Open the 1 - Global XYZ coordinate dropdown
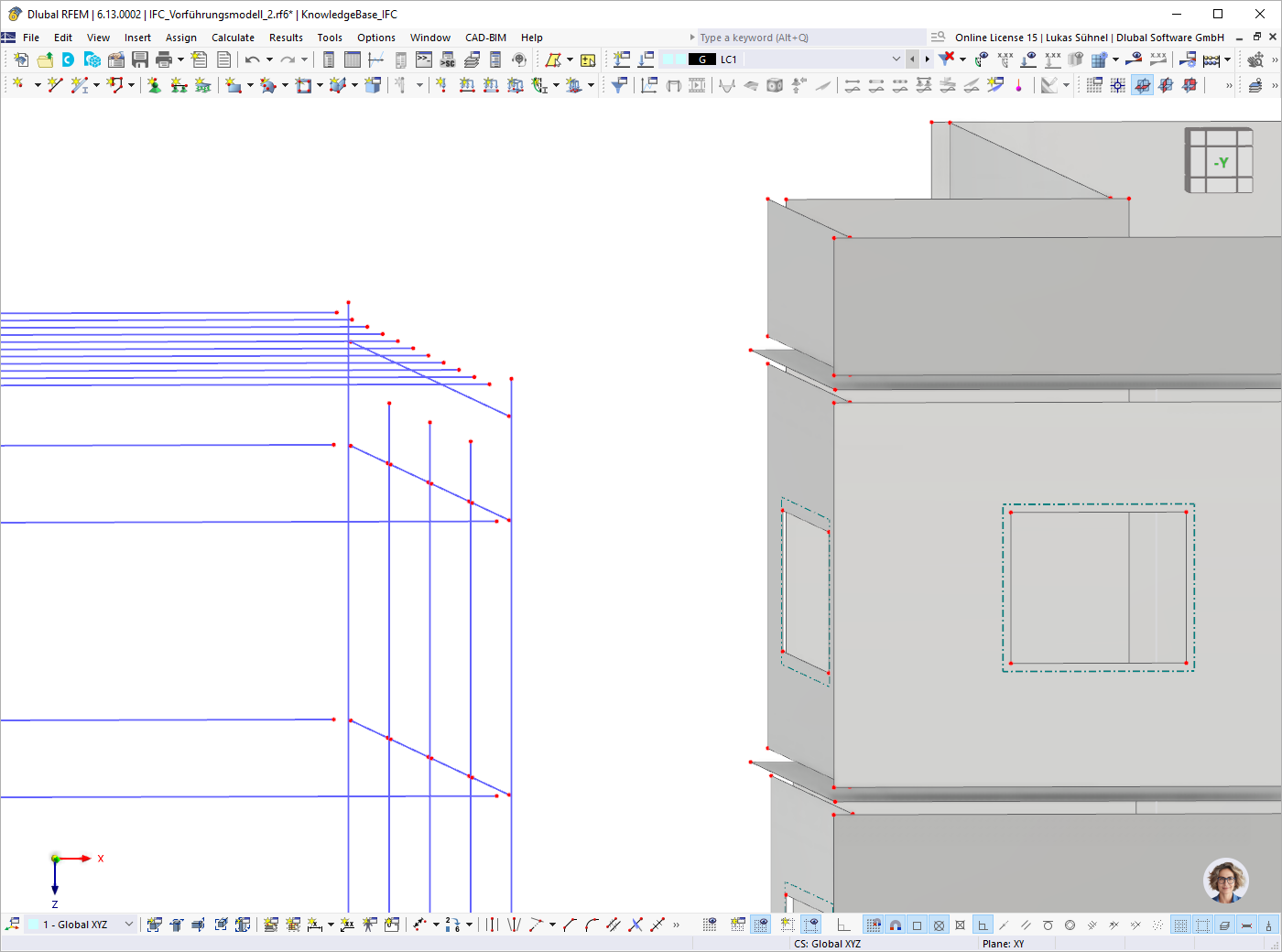 [x=128, y=925]
